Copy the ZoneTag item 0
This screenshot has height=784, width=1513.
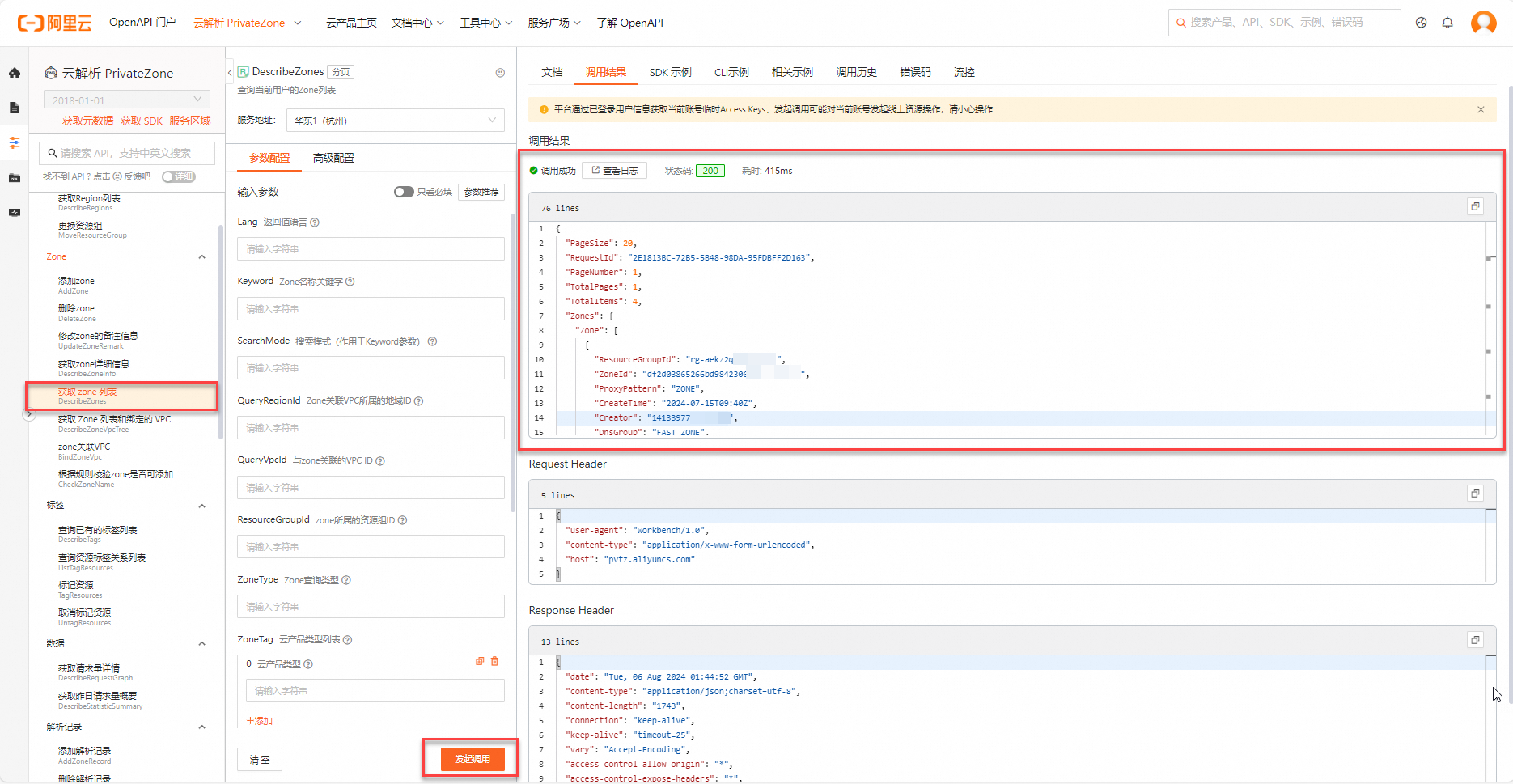coord(480,662)
